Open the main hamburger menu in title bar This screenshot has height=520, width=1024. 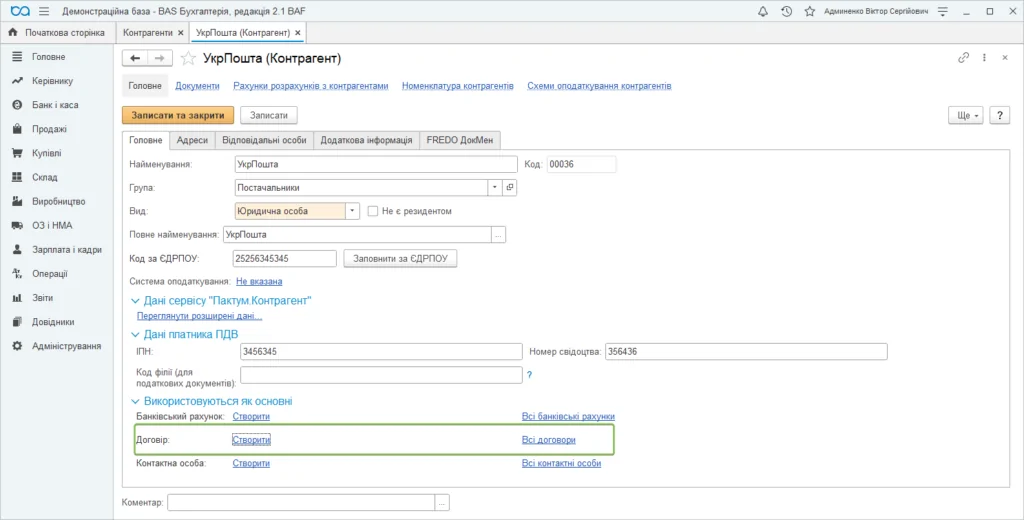44,11
